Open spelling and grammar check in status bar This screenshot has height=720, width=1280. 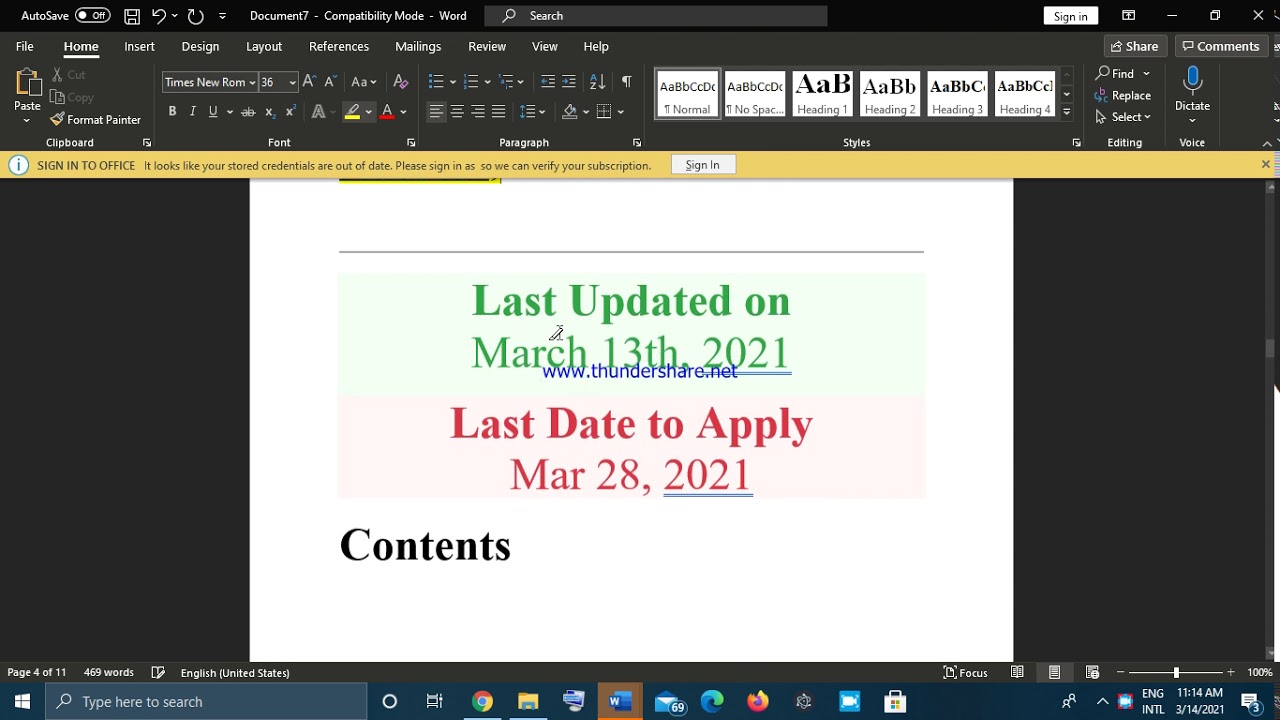(x=158, y=673)
